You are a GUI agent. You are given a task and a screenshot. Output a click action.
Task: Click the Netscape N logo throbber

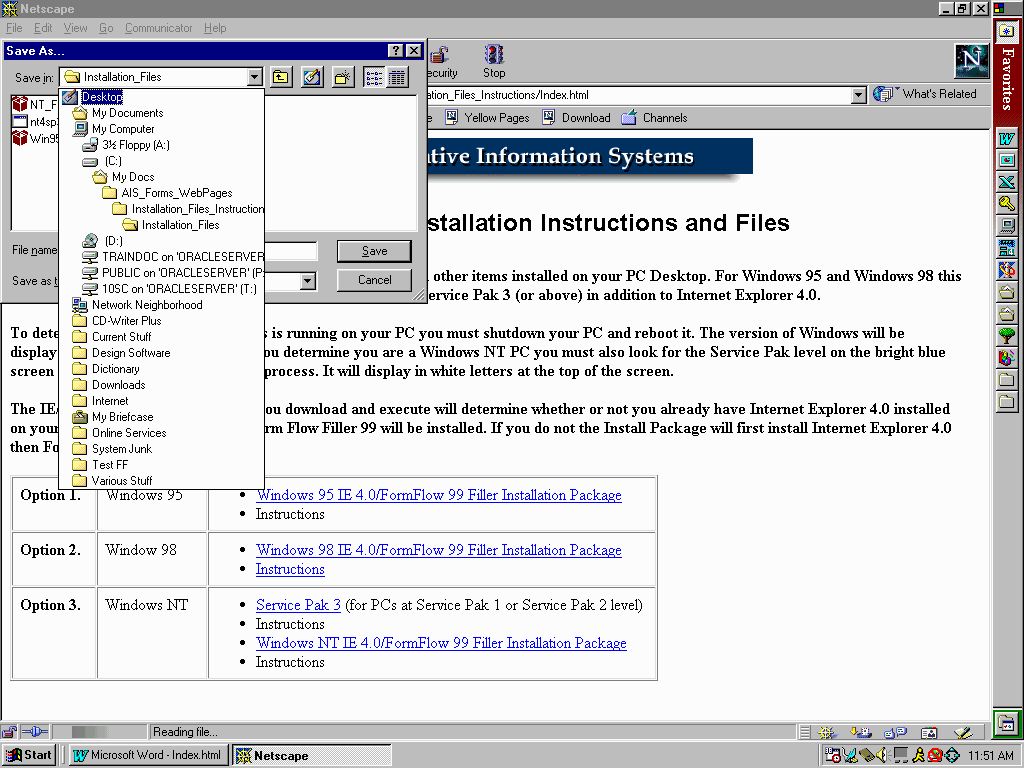[971, 61]
